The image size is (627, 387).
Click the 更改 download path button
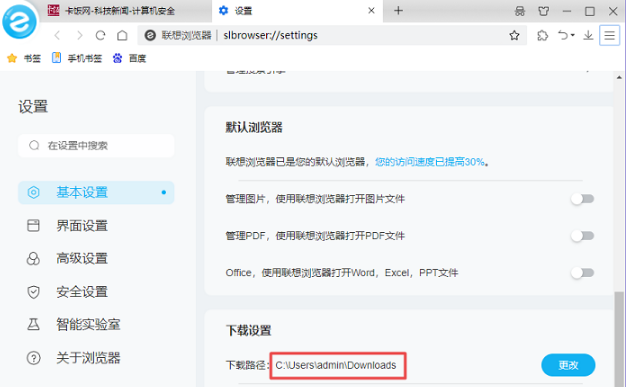(x=568, y=365)
